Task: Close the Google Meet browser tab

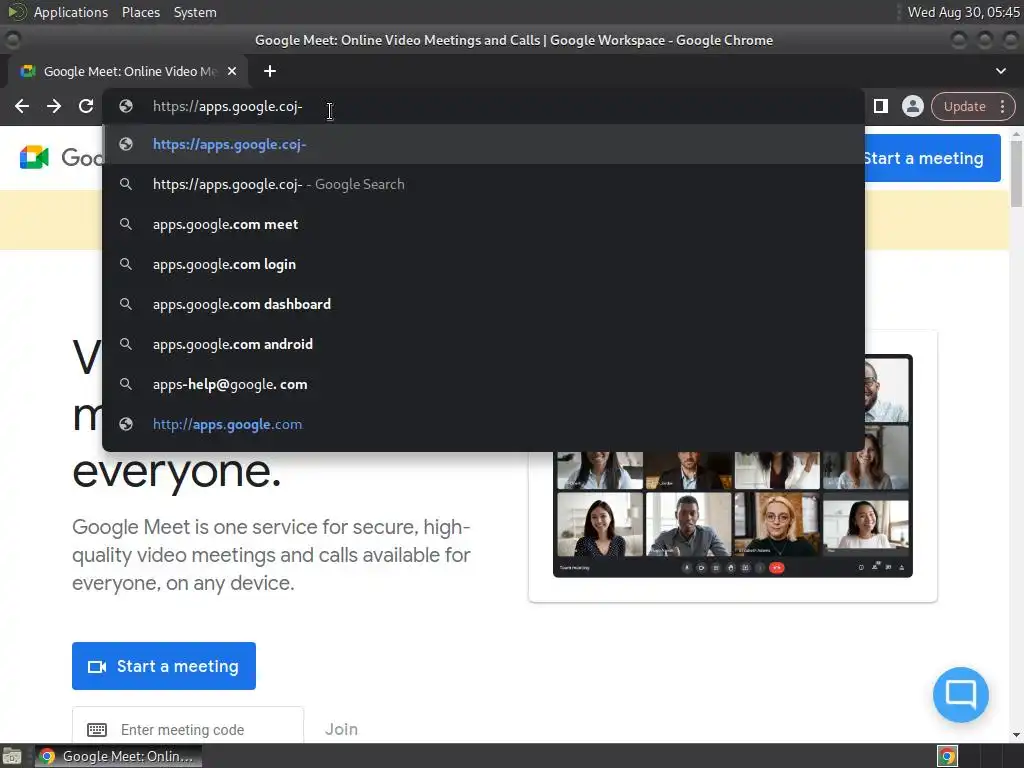Action: pyautogui.click(x=232, y=71)
